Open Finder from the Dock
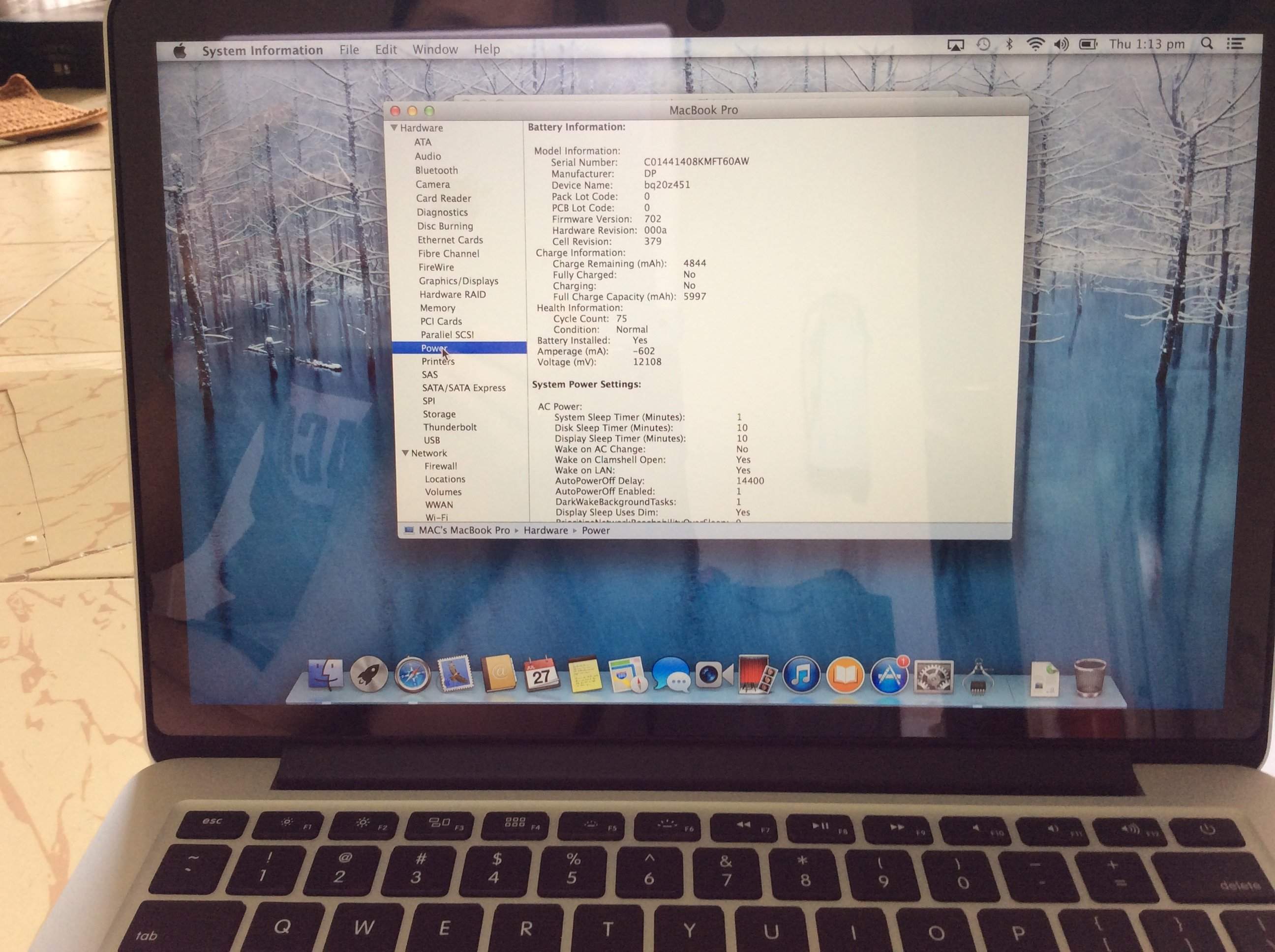This screenshot has width=1275, height=952. 326,674
